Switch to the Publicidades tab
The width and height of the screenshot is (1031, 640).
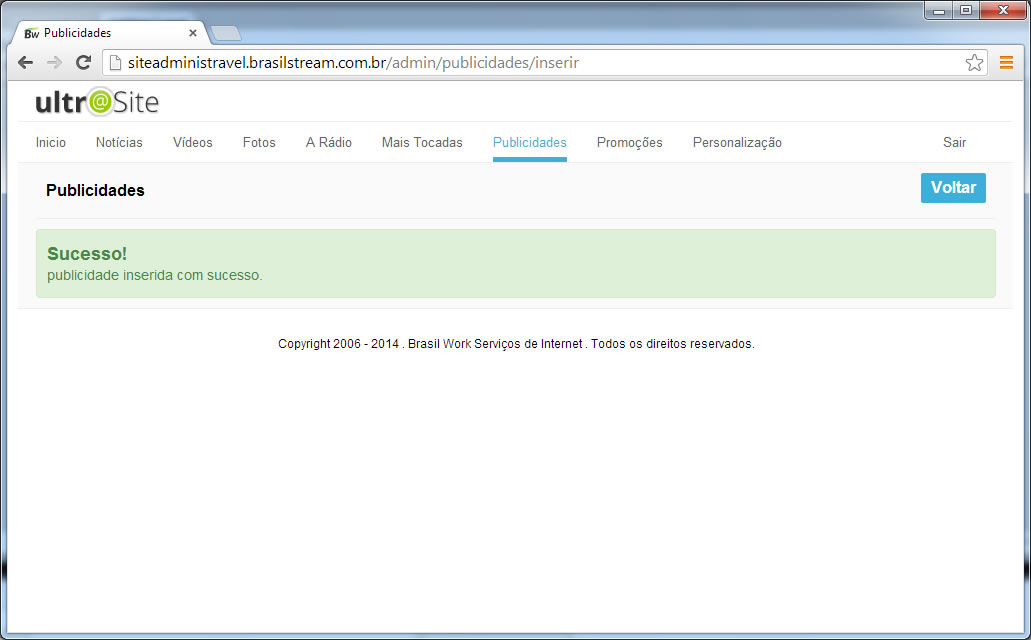click(529, 142)
